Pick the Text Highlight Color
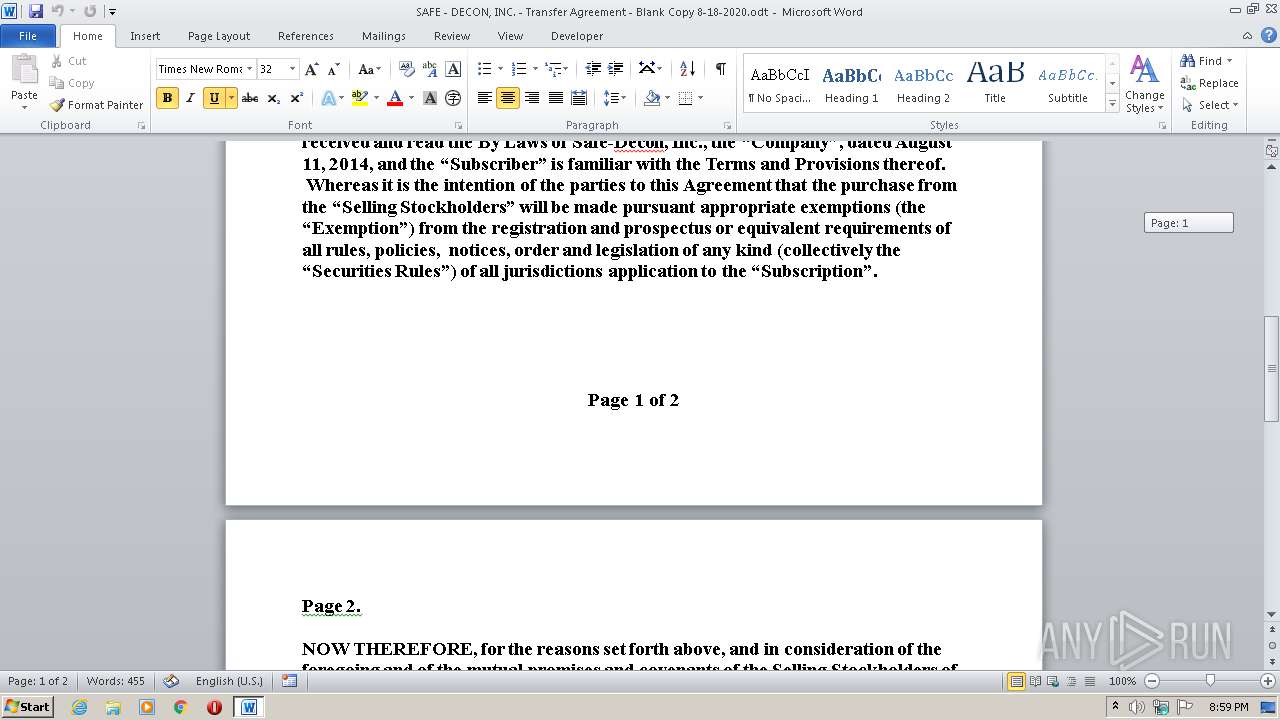The width and height of the screenshot is (1280, 720). coord(360,98)
